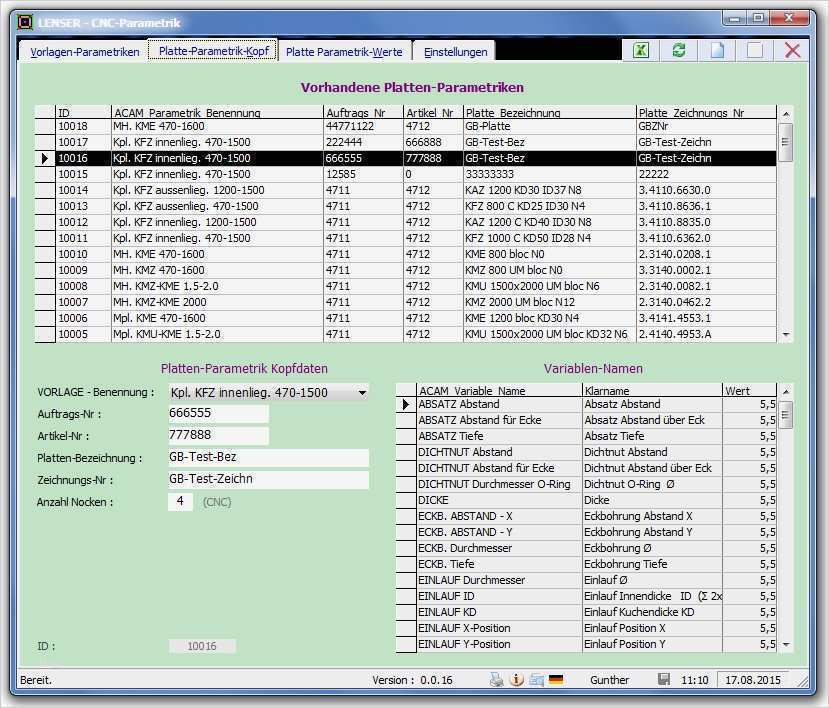The width and height of the screenshot is (829, 708).
Task: Click drawing number '2.4140.4953.A'
Action: point(706,334)
